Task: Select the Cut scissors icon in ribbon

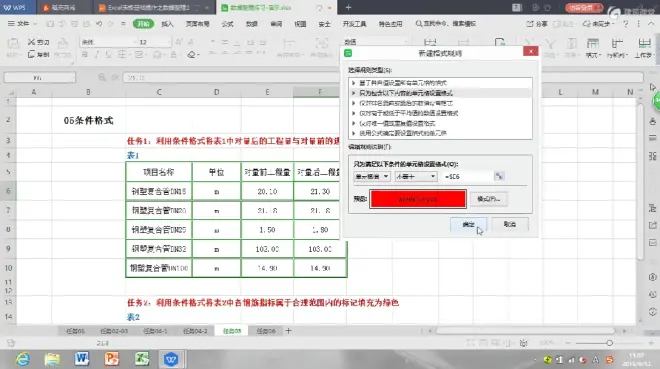Action: (31, 42)
